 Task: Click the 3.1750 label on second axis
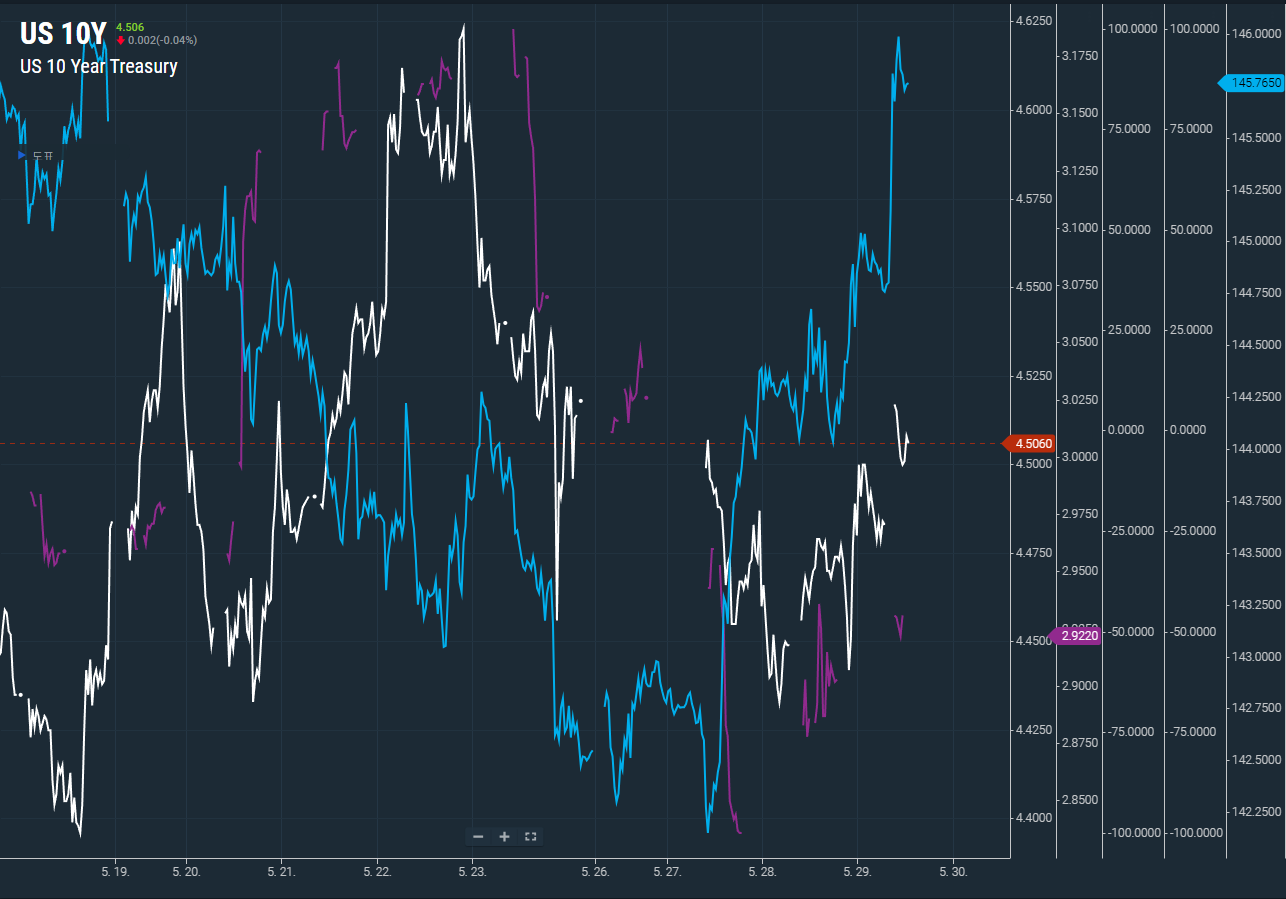click(1078, 55)
